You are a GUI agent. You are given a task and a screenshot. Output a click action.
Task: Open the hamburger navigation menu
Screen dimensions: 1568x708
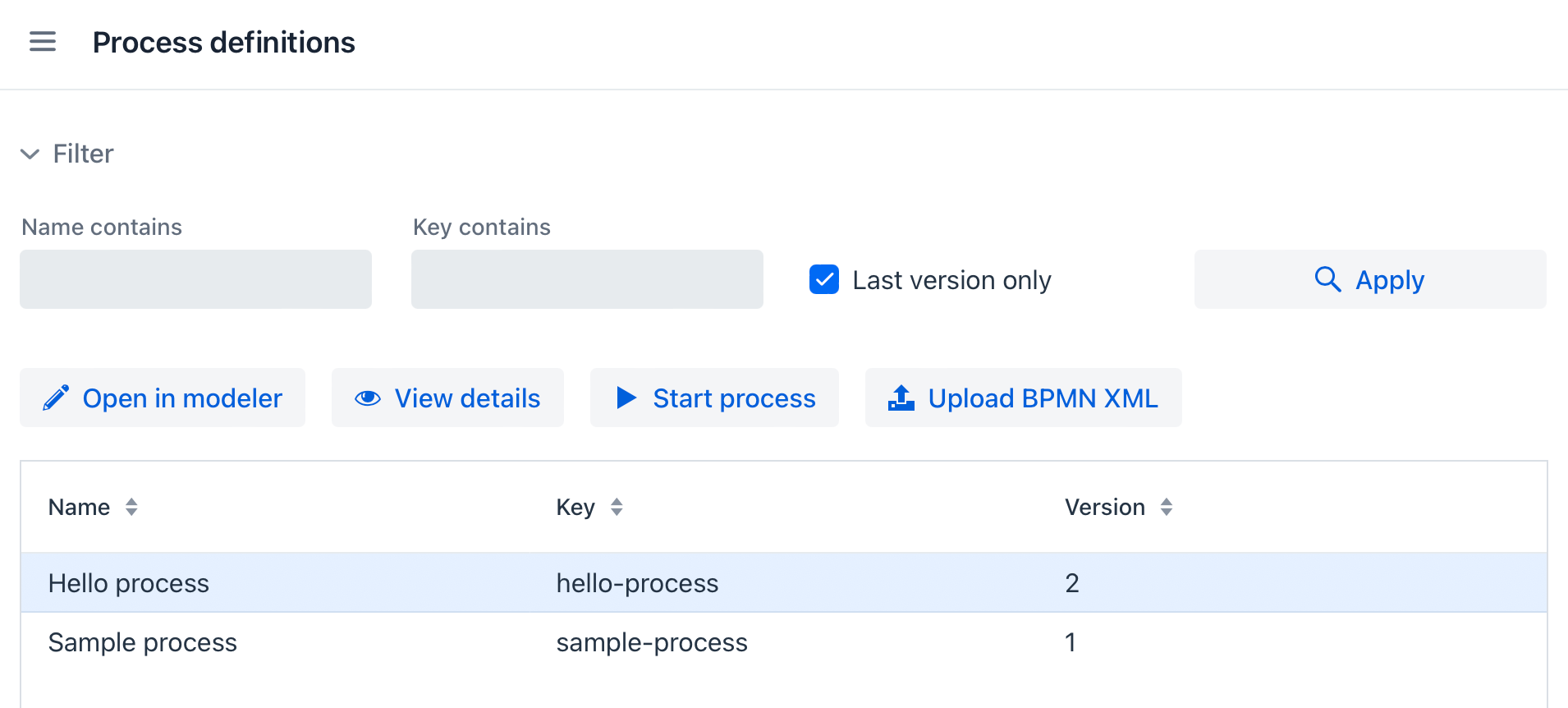click(43, 42)
